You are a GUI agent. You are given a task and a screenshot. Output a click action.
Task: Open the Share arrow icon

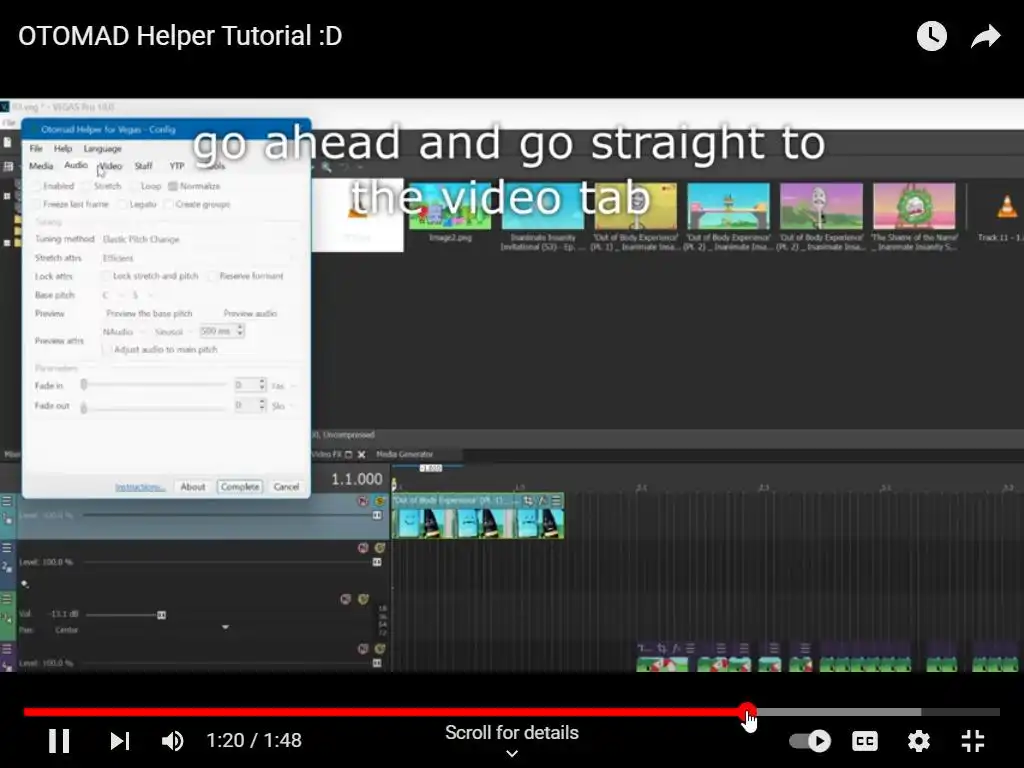coord(985,37)
